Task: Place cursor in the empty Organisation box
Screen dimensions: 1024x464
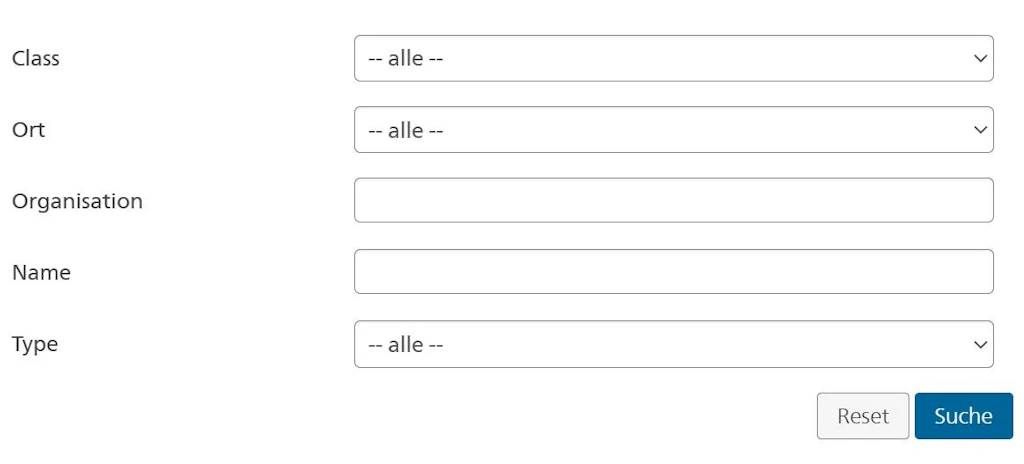Action: [x=673, y=200]
